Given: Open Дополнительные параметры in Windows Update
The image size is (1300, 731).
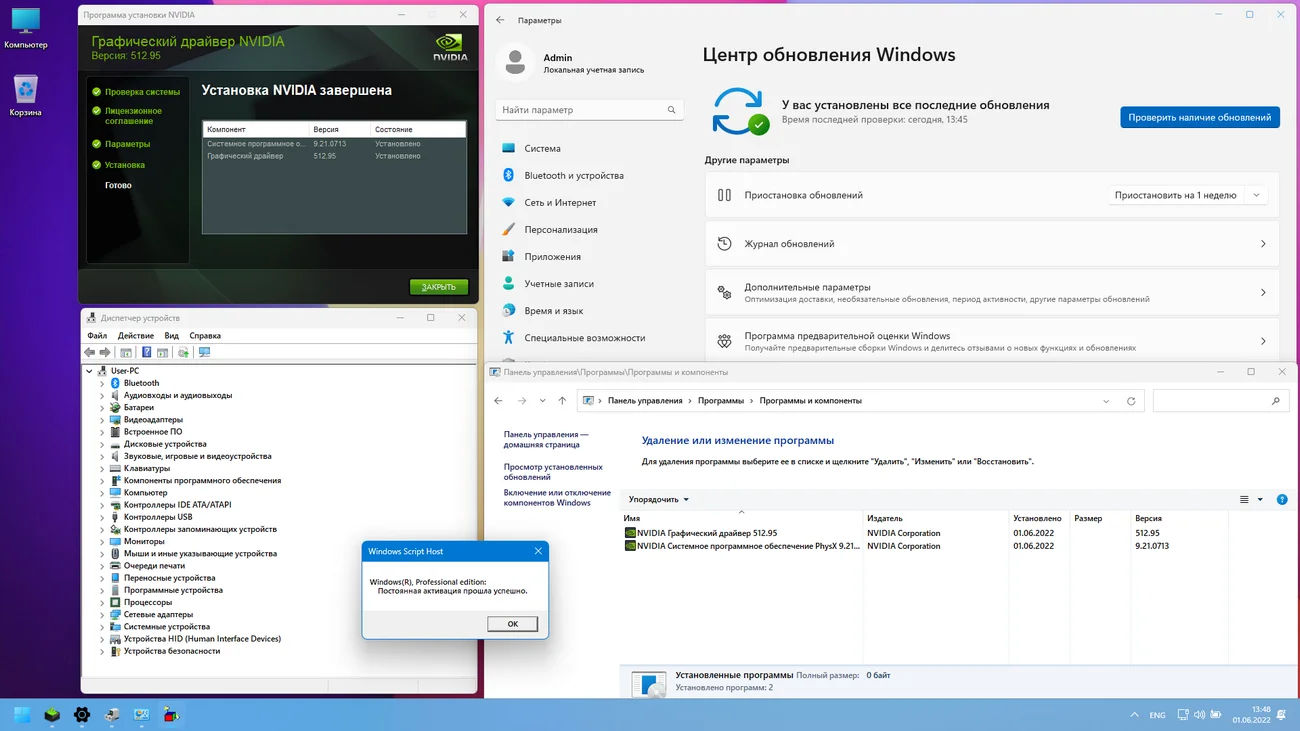Looking at the screenshot, I should (992, 292).
